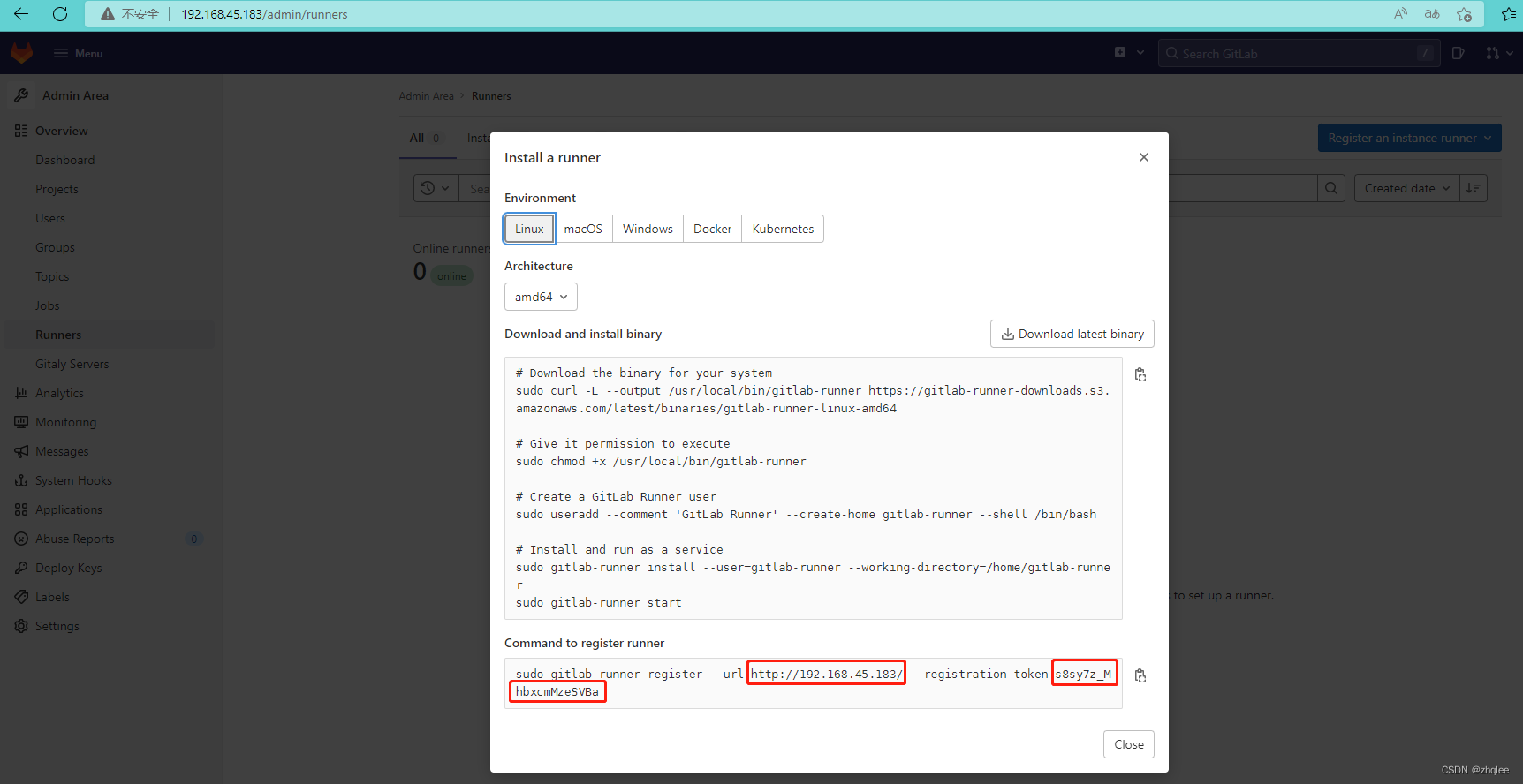Viewport: 1523px width, 784px height.
Task: Click the browser back arrow
Action: click(21, 14)
